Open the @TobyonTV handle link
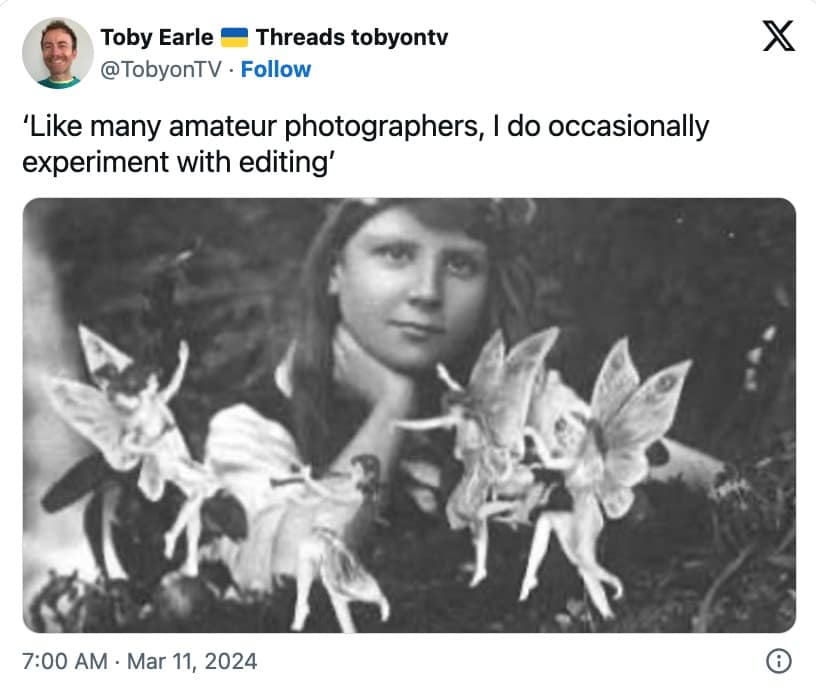 coord(163,69)
